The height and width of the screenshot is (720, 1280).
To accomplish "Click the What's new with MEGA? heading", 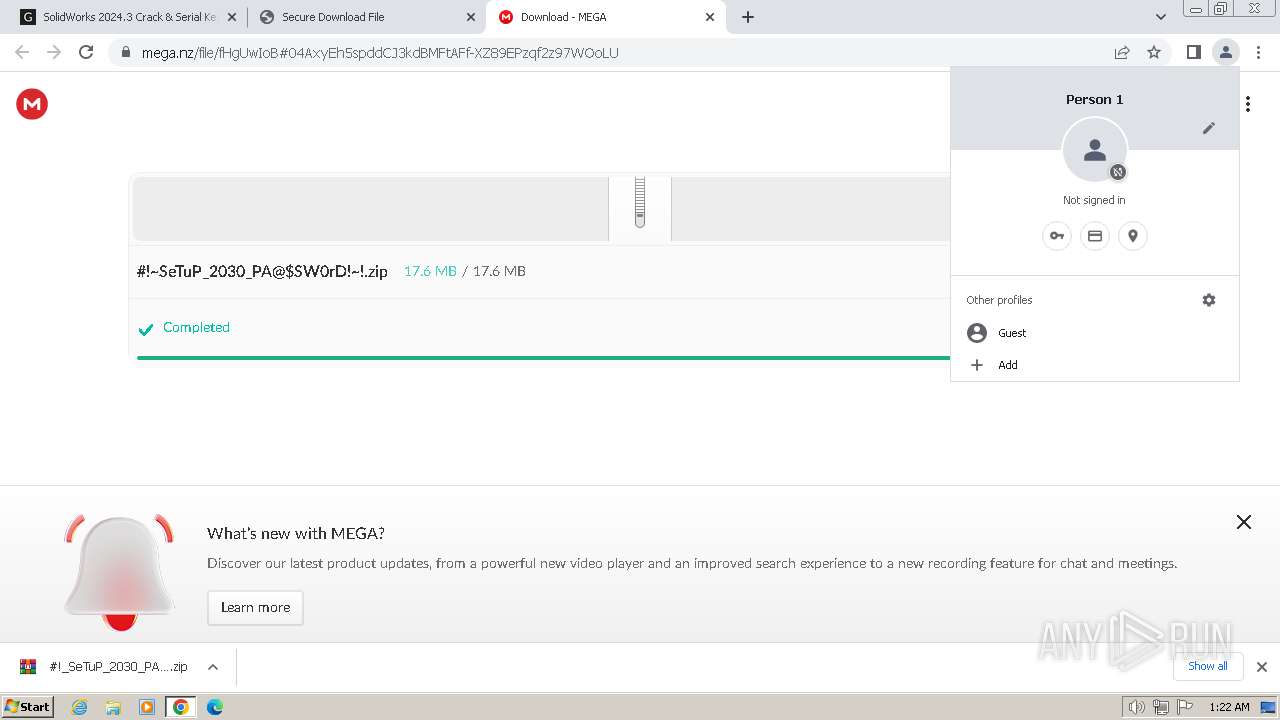I will [x=296, y=533].
